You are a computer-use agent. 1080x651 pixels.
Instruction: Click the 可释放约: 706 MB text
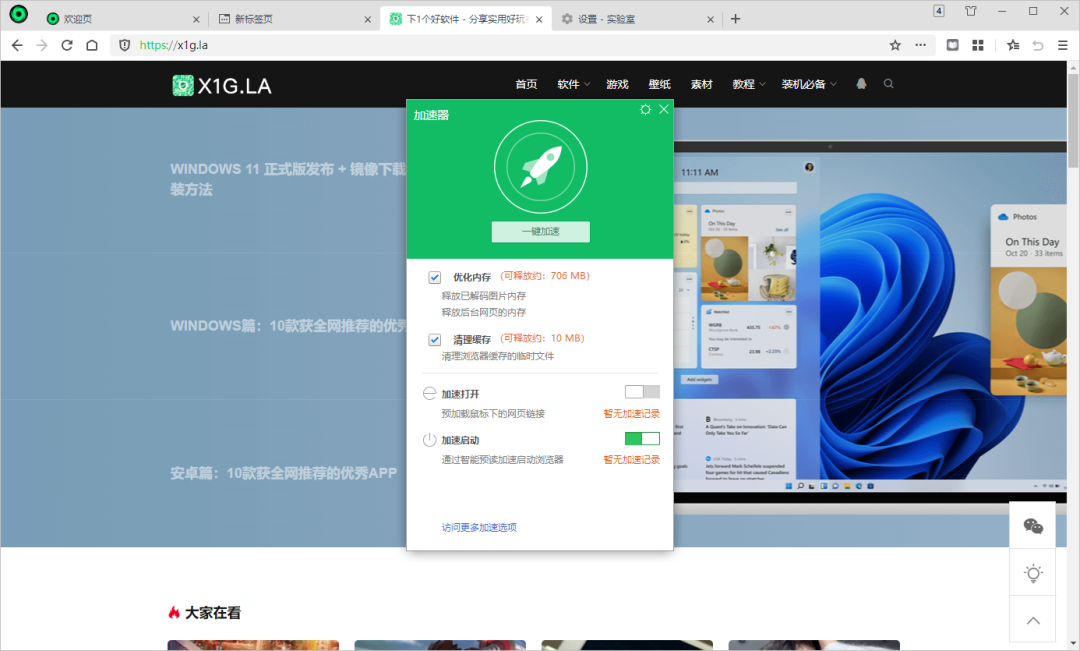point(545,276)
